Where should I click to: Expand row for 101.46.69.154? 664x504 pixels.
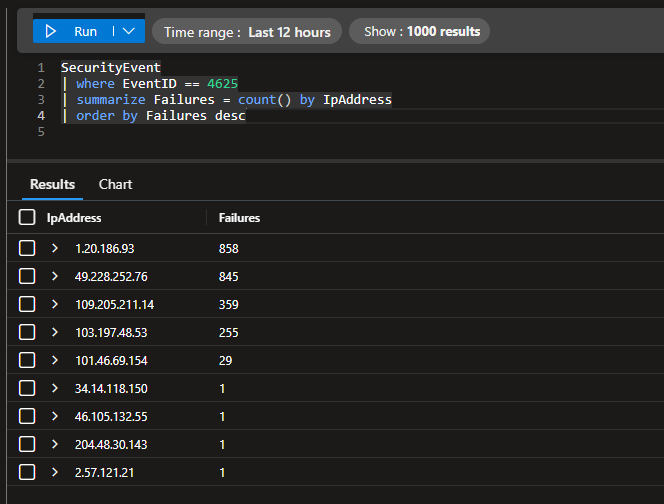(x=55, y=360)
